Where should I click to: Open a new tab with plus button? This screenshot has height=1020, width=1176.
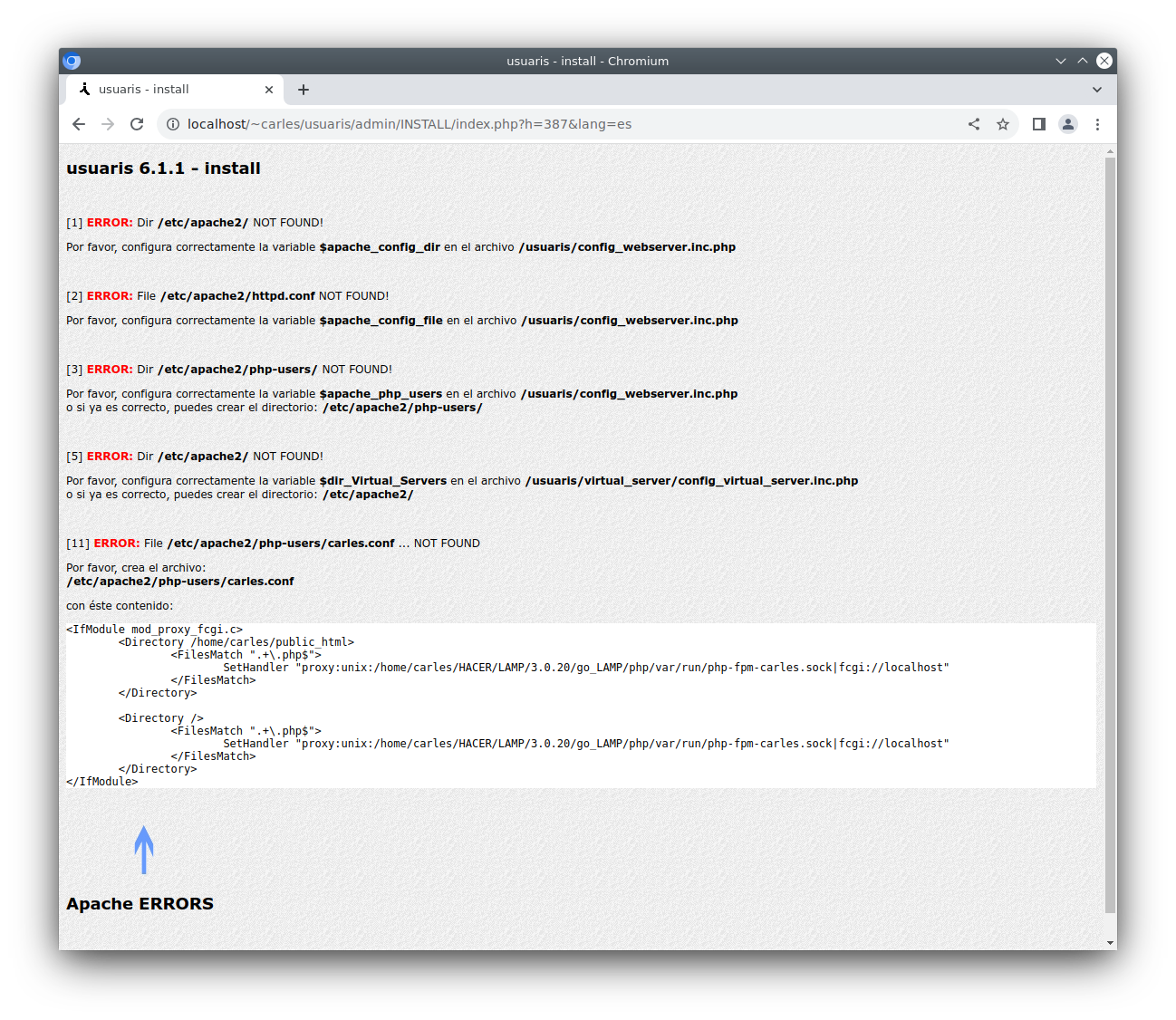304,90
